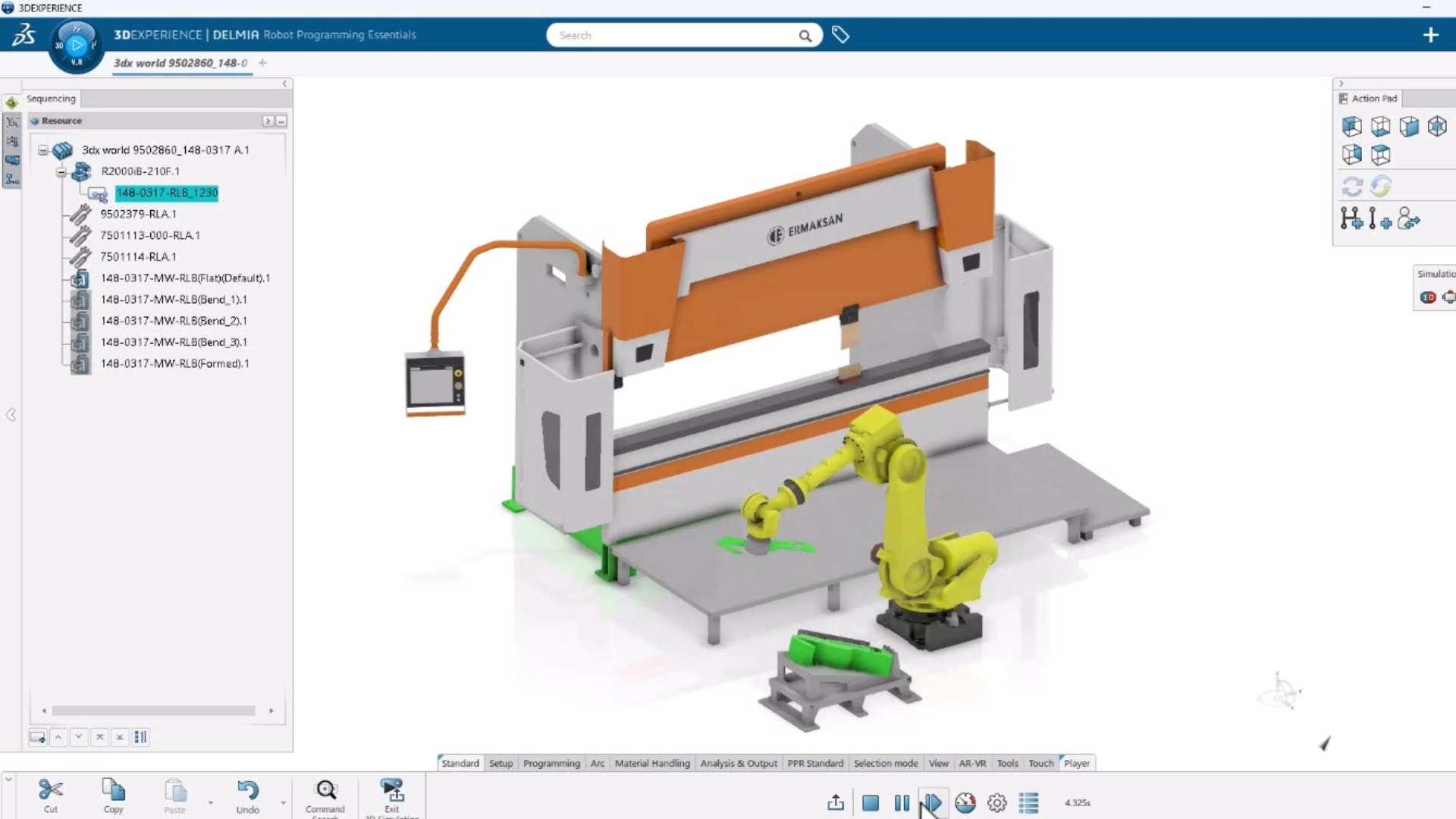This screenshot has width=1456, height=819.
Task: Collapse the R2000iB-210F.1 robot node
Action: [61, 172]
